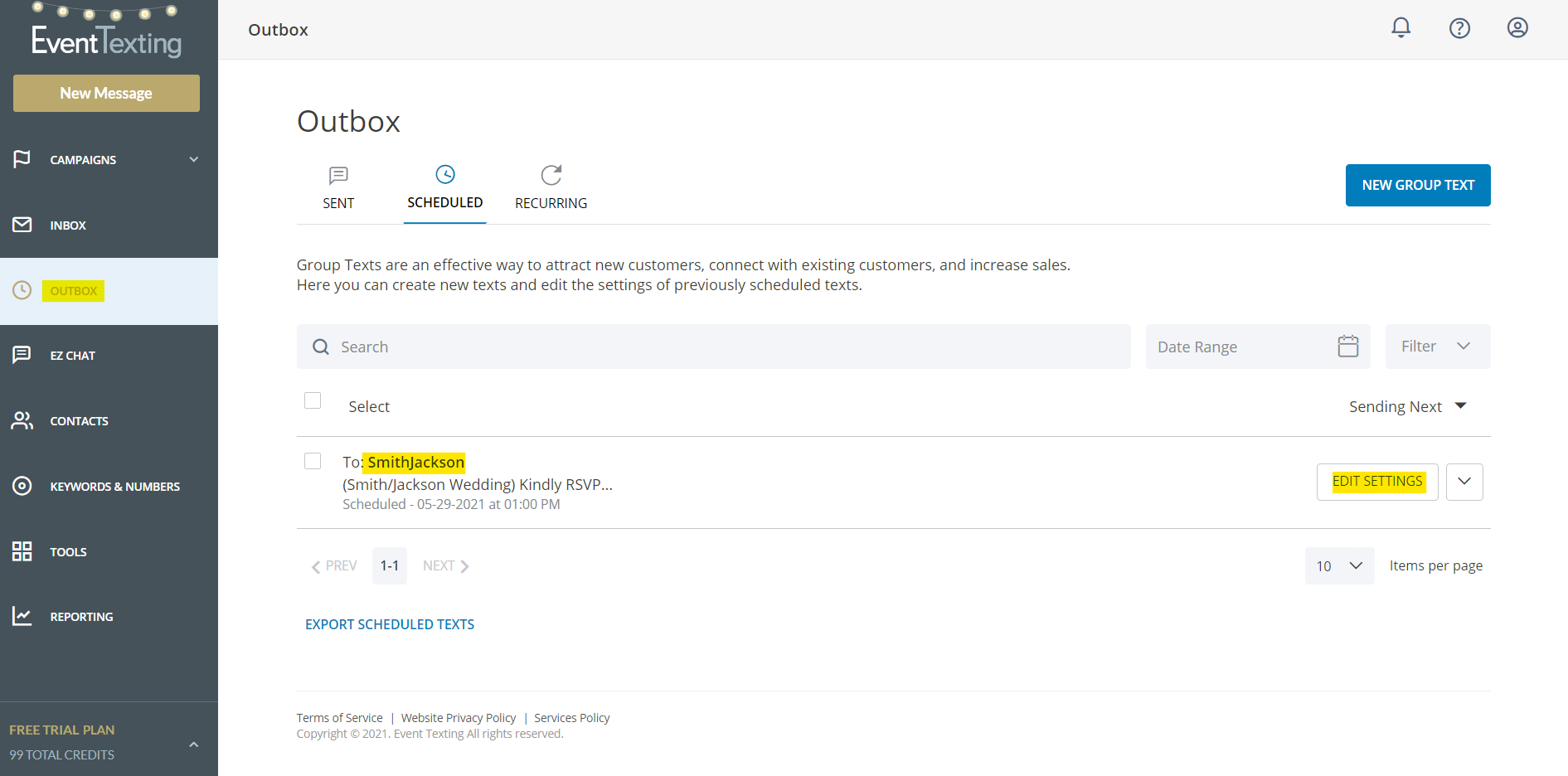Click the Contacts people icon

point(22,420)
